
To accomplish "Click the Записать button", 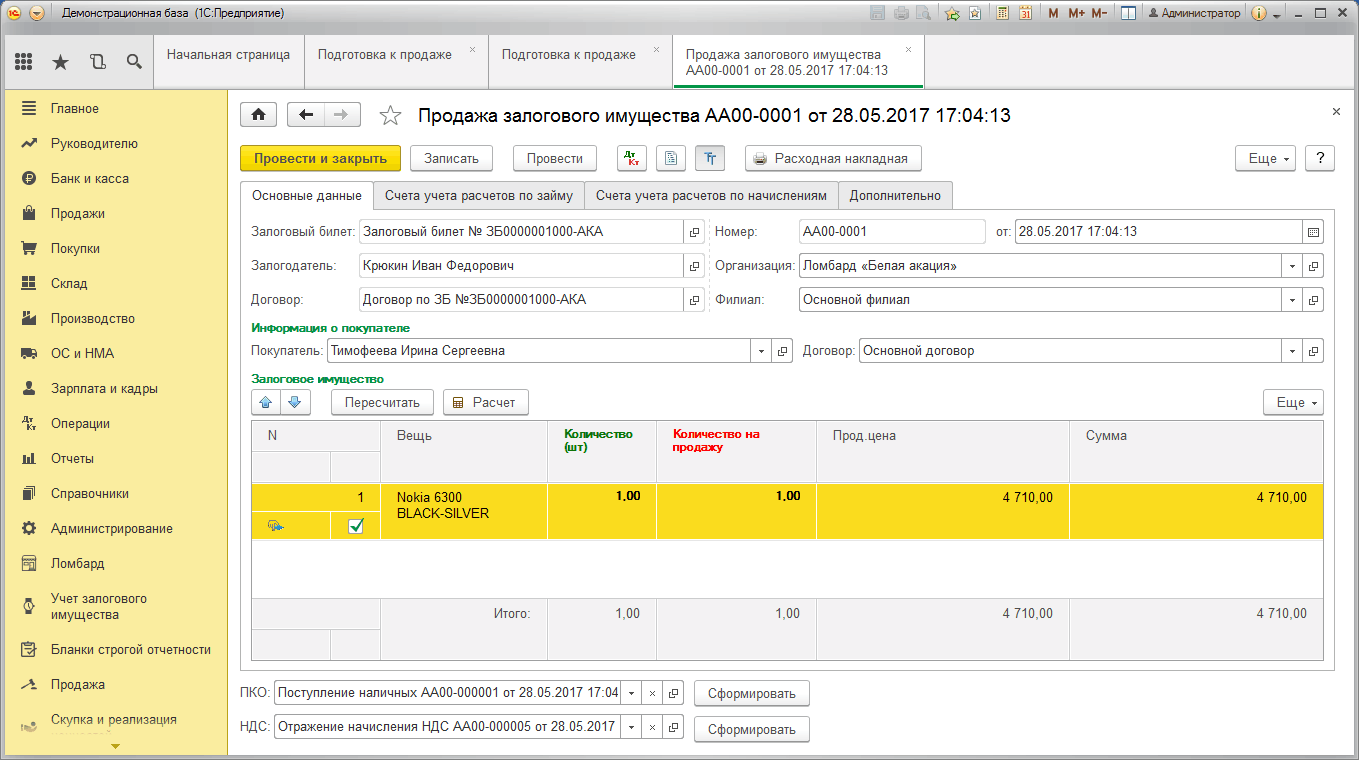I will click(x=452, y=158).
